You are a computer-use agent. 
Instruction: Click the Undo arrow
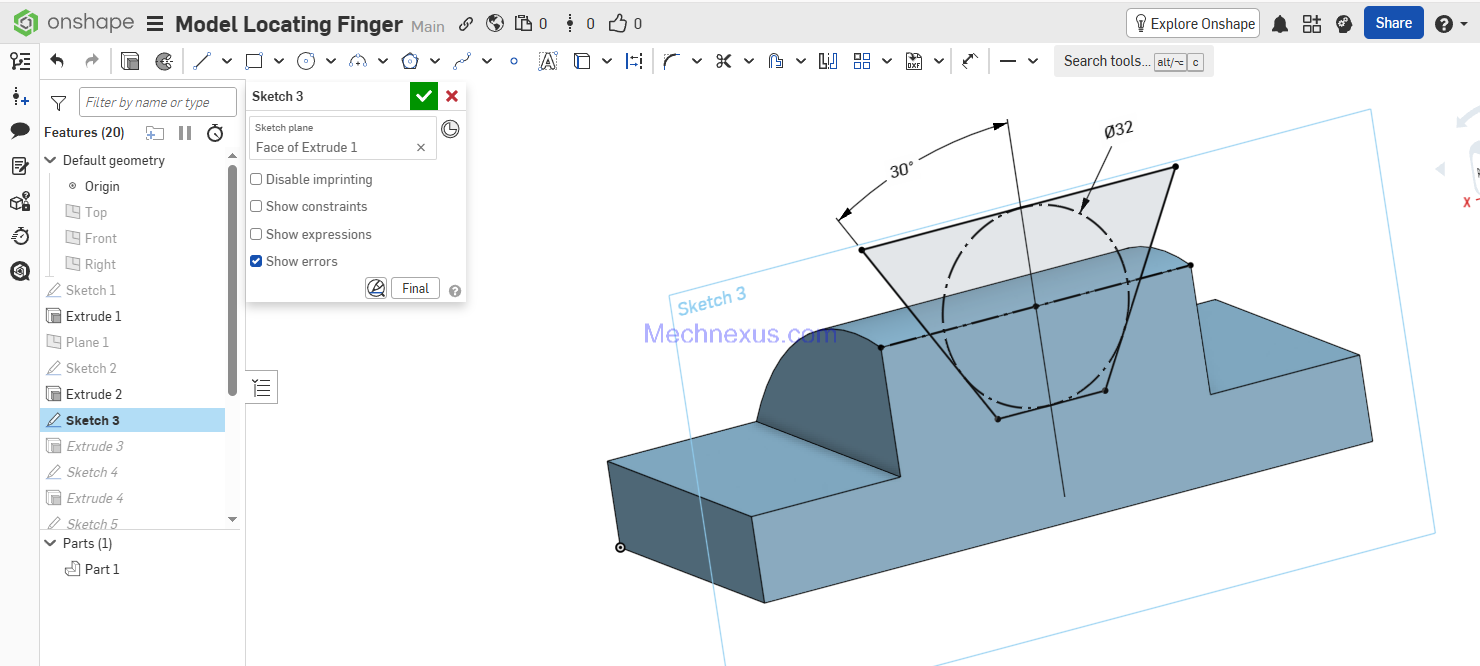pyautogui.click(x=57, y=61)
